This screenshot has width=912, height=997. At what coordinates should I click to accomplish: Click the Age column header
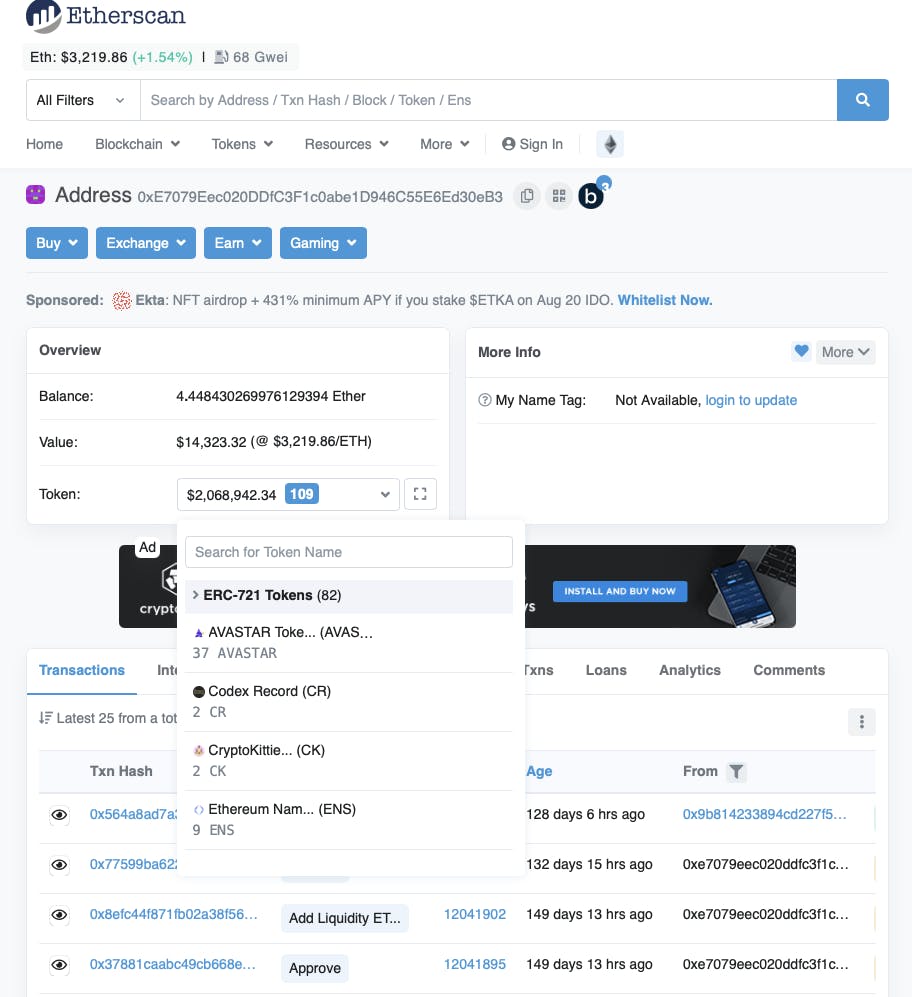pos(539,771)
